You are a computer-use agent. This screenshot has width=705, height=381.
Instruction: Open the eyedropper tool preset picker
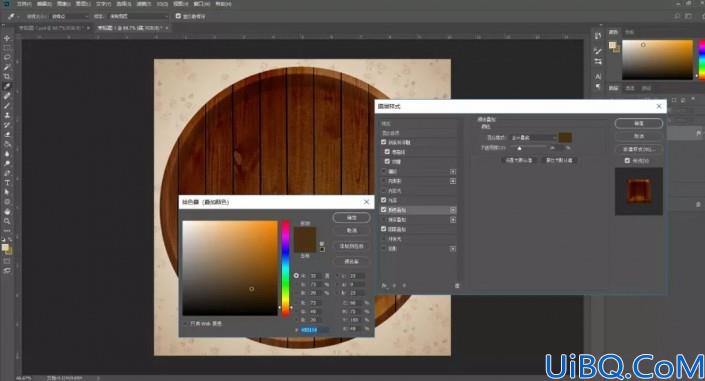pyautogui.click(x=13, y=16)
